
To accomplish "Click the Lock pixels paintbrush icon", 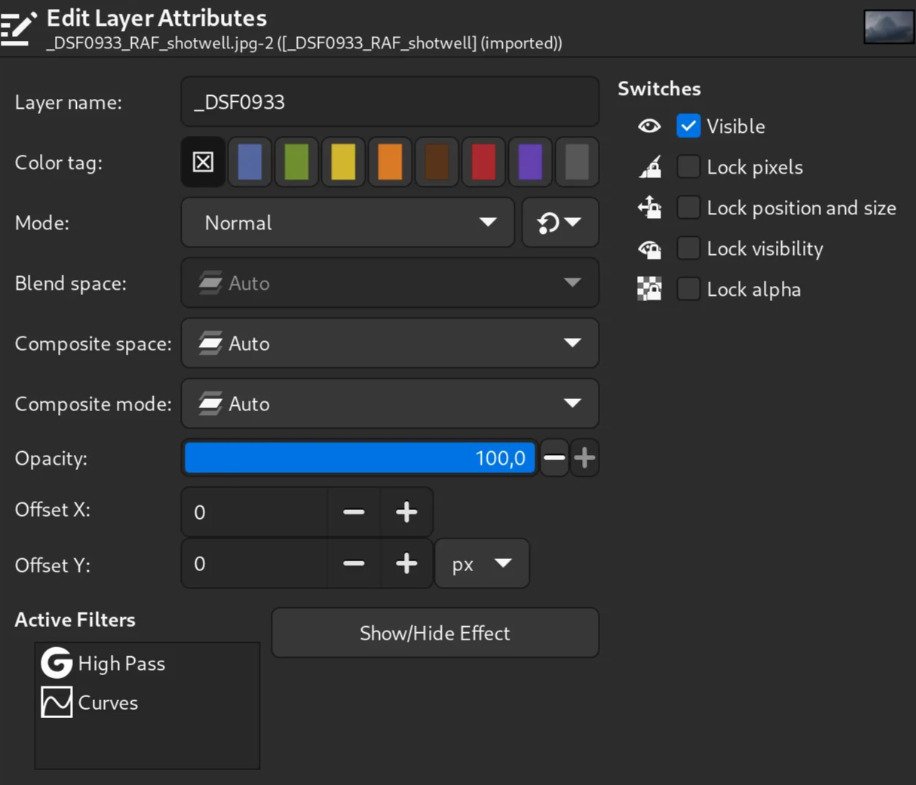I will (650, 167).
